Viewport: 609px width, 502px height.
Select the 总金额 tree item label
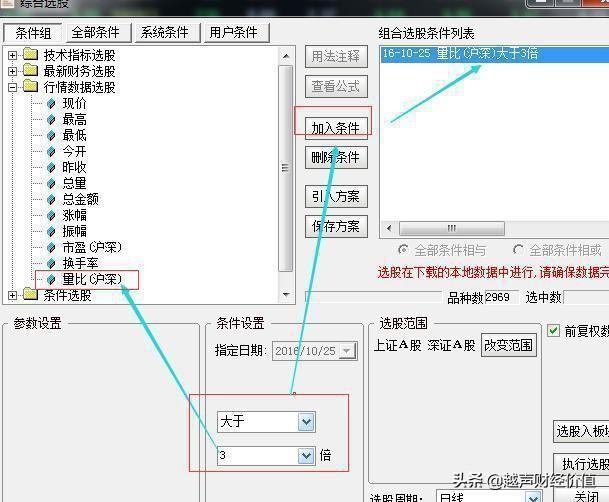[80, 199]
